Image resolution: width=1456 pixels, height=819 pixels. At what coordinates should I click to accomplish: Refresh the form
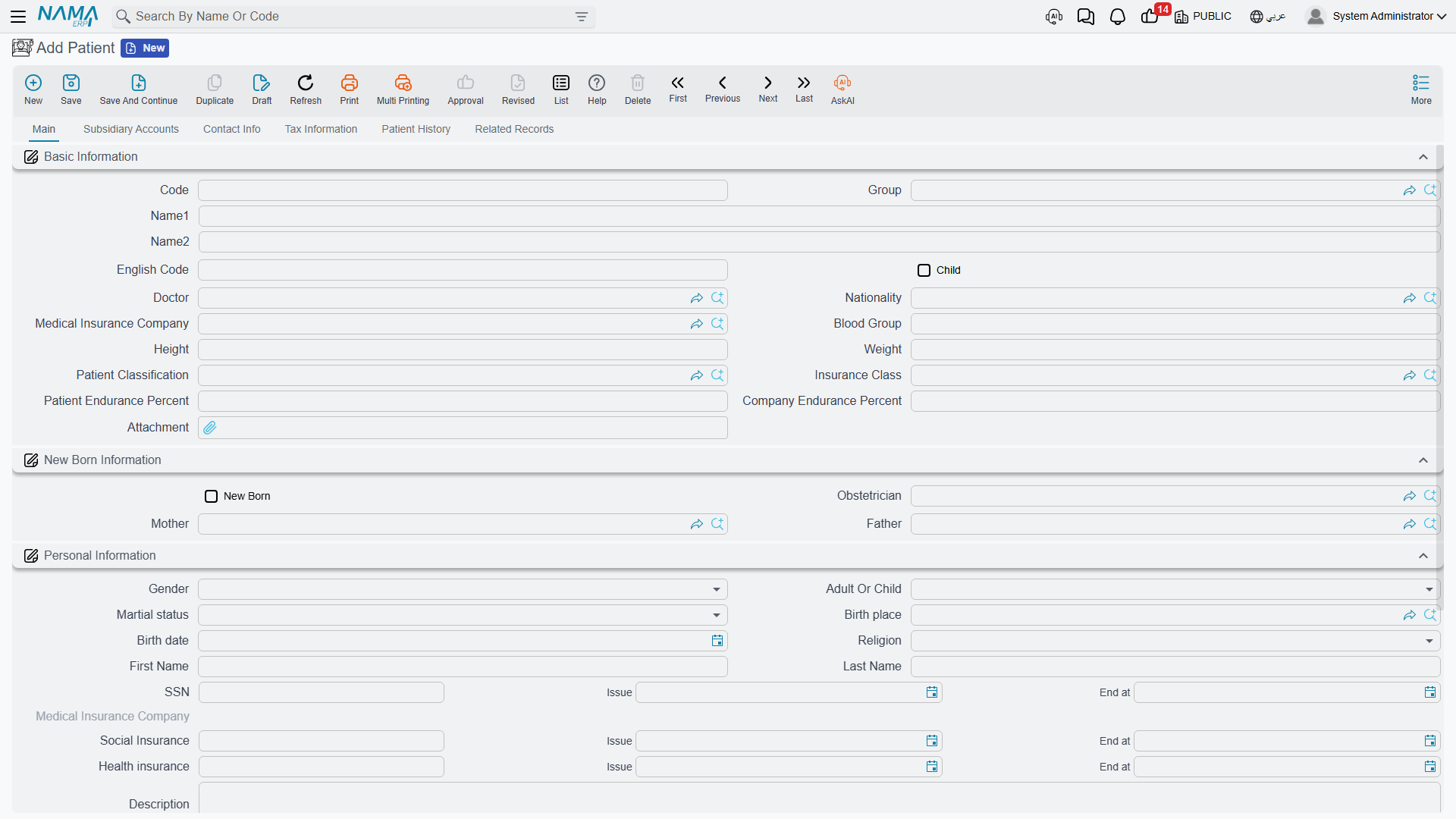tap(306, 89)
